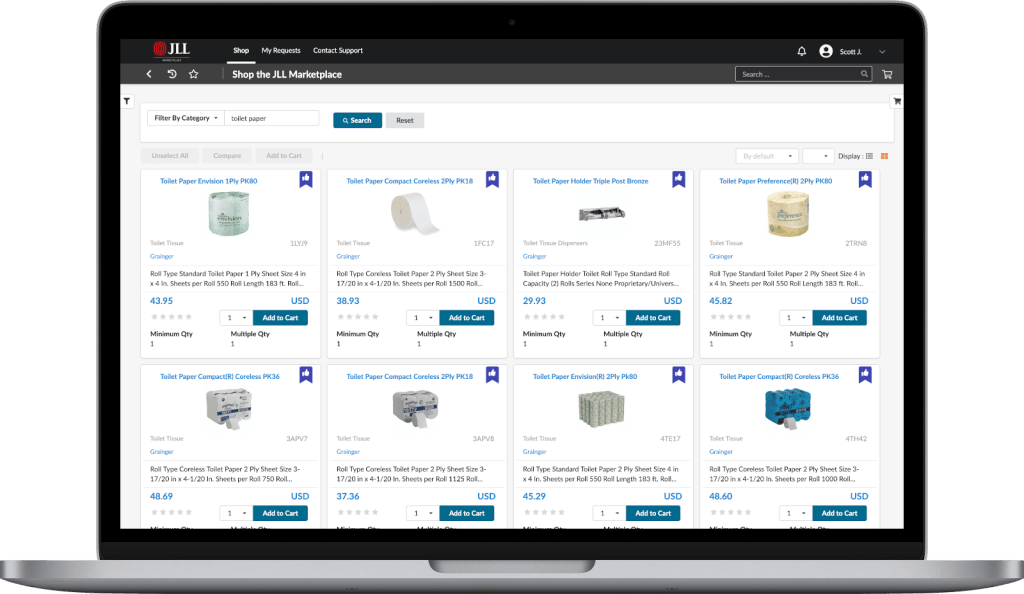Image resolution: width=1024 pixels, height=594 pixels.
Task: Click the Compare button
Action: (227, 156)
